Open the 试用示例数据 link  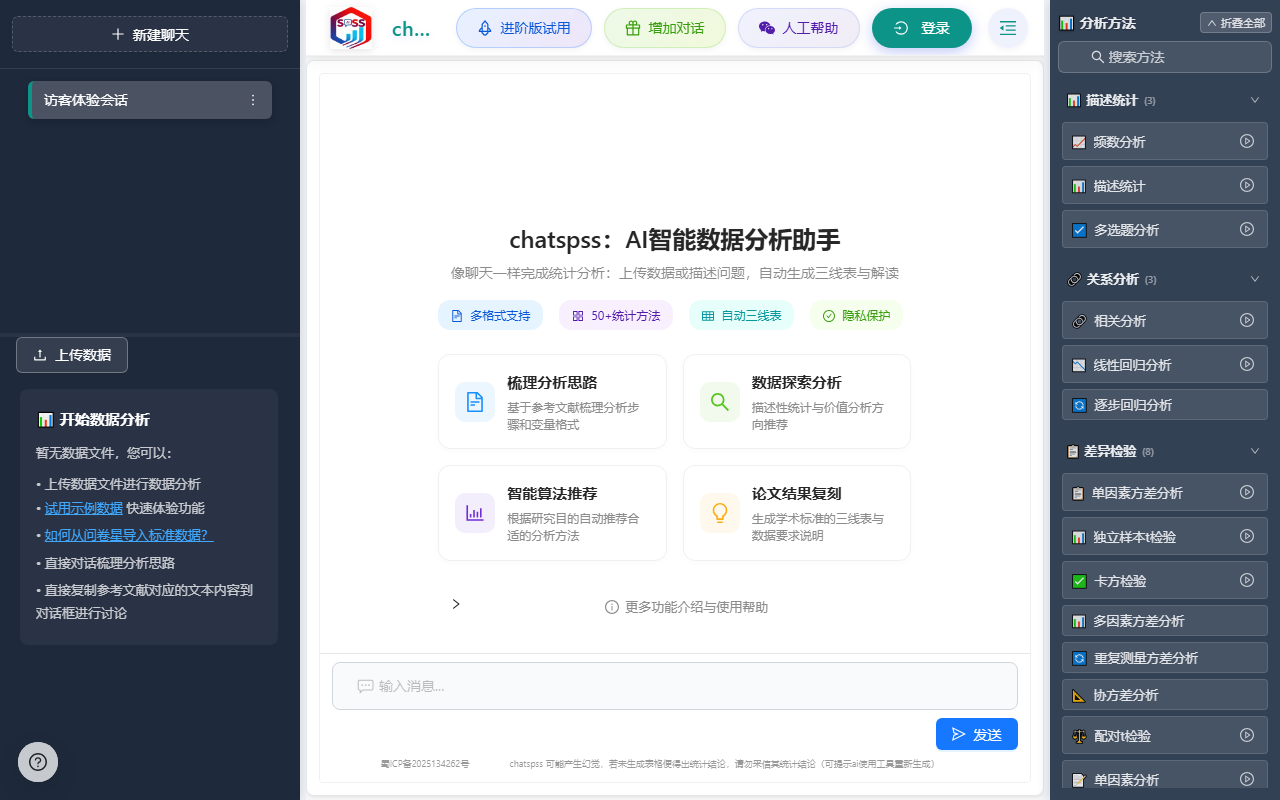[x=84, y=508]
